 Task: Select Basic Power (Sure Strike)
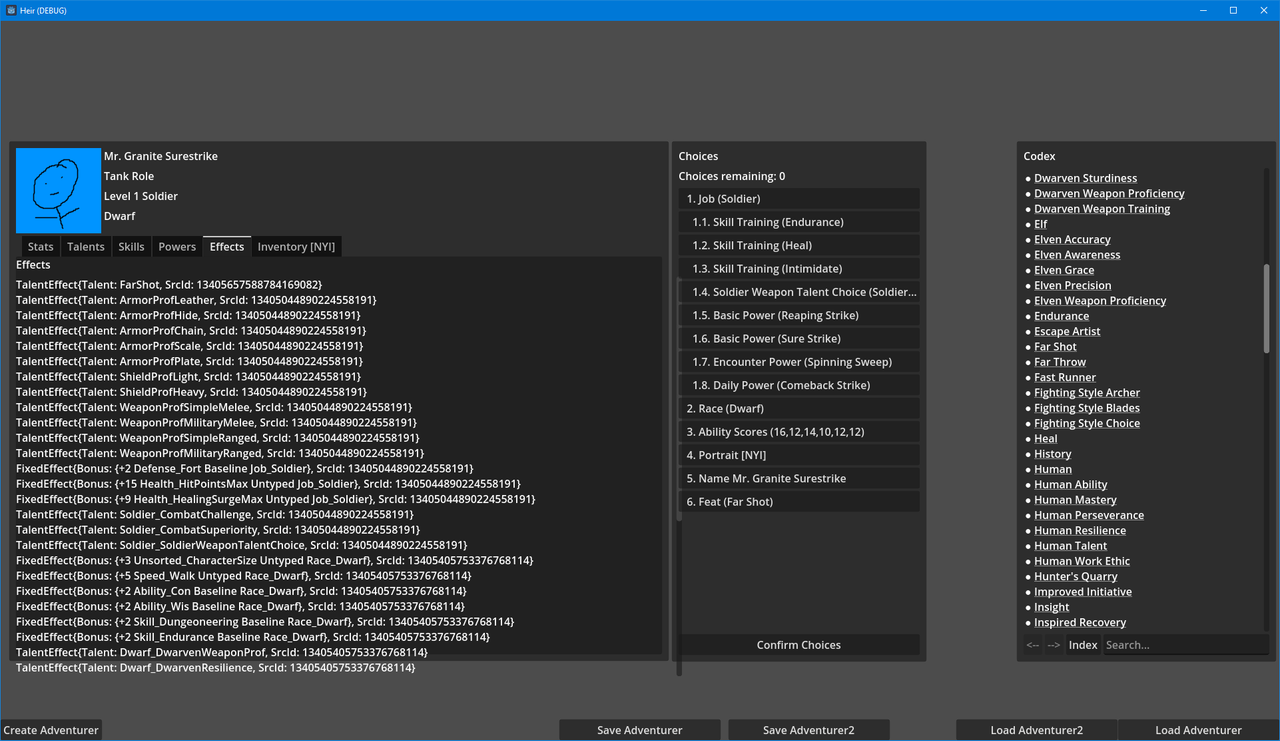pos(799,339)
